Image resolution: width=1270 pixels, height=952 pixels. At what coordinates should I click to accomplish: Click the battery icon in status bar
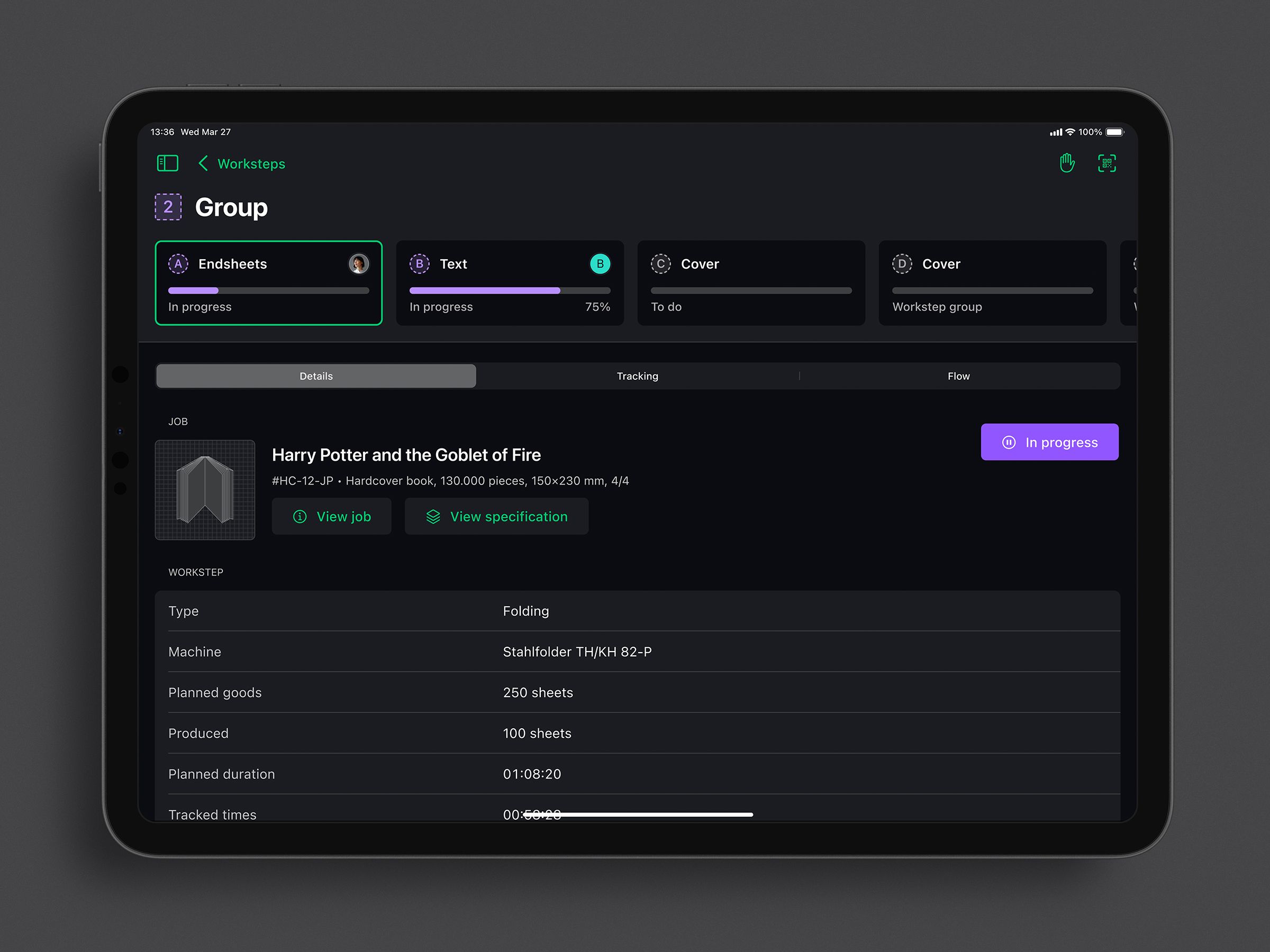point(1114,132)
